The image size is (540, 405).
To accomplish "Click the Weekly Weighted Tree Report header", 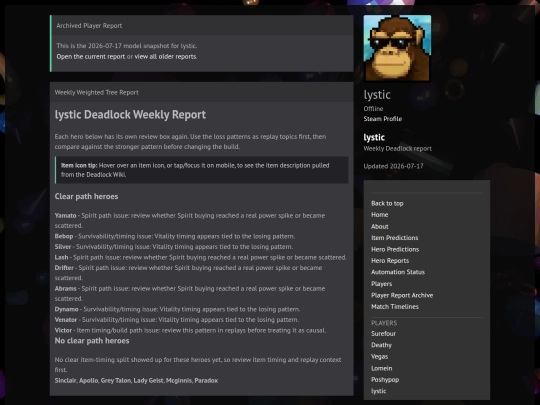I will (x=96, y=92).
